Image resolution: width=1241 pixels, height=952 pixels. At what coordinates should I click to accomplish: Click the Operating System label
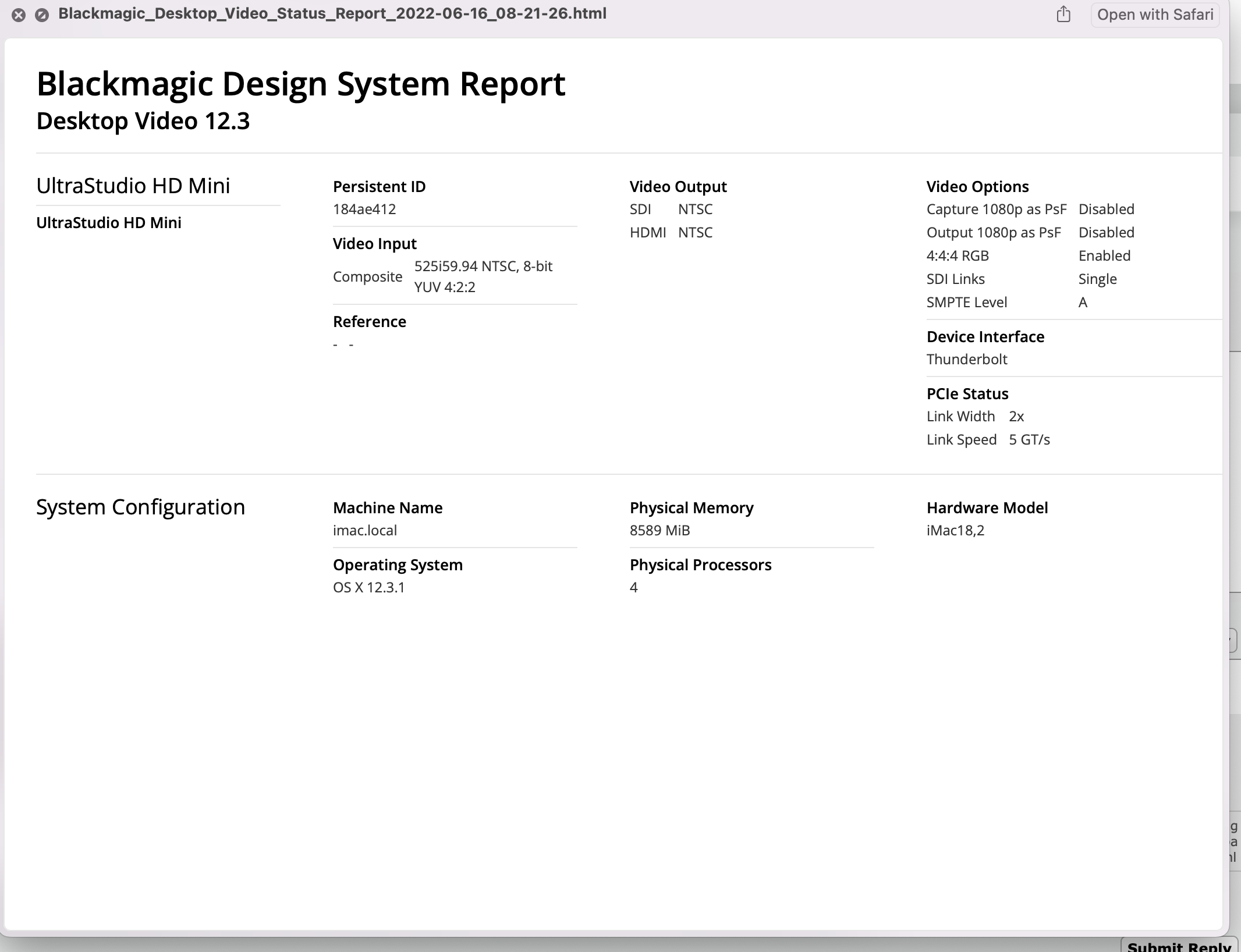[398, 565]
